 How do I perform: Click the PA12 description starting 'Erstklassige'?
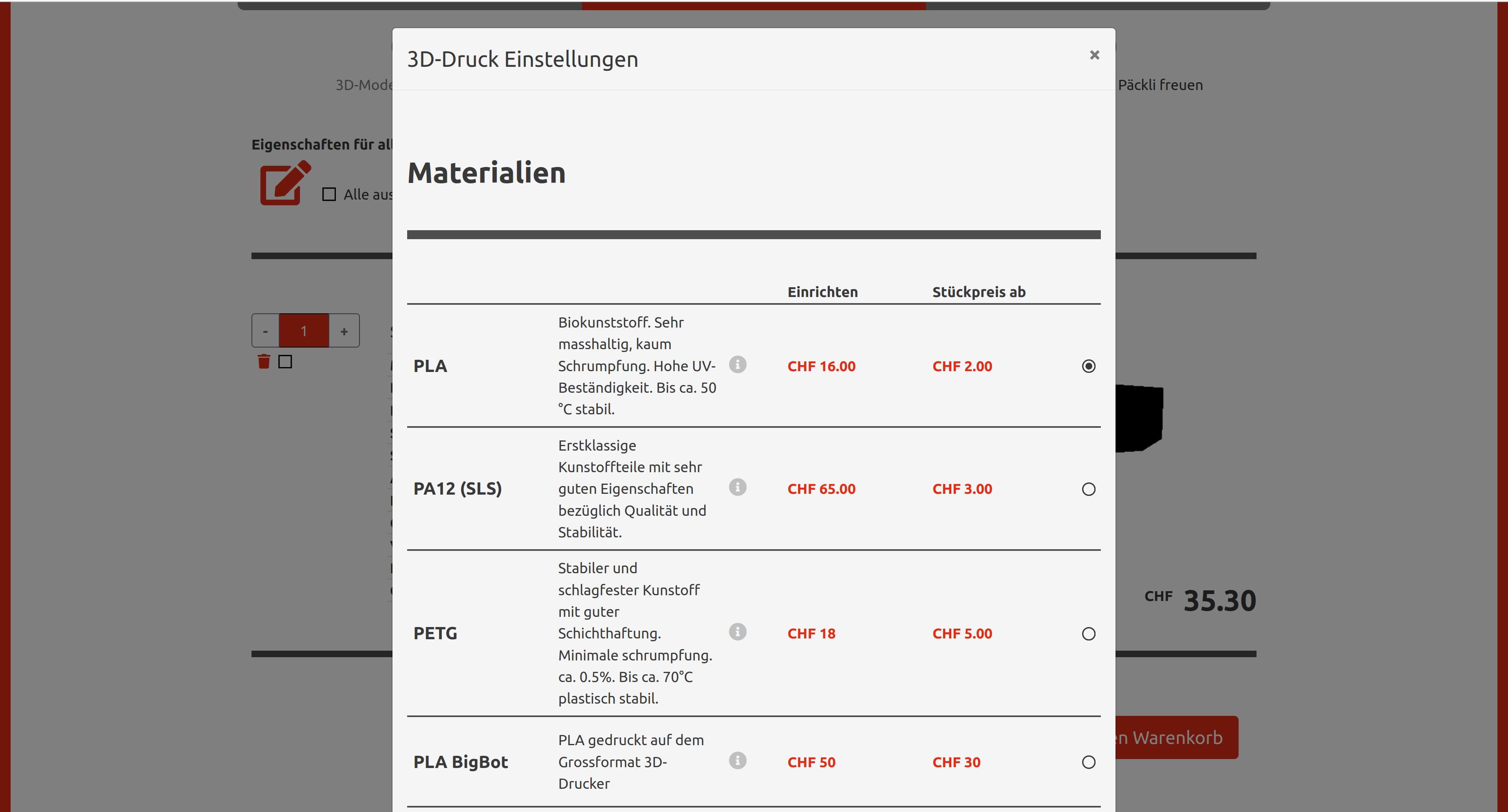(632, 489)
